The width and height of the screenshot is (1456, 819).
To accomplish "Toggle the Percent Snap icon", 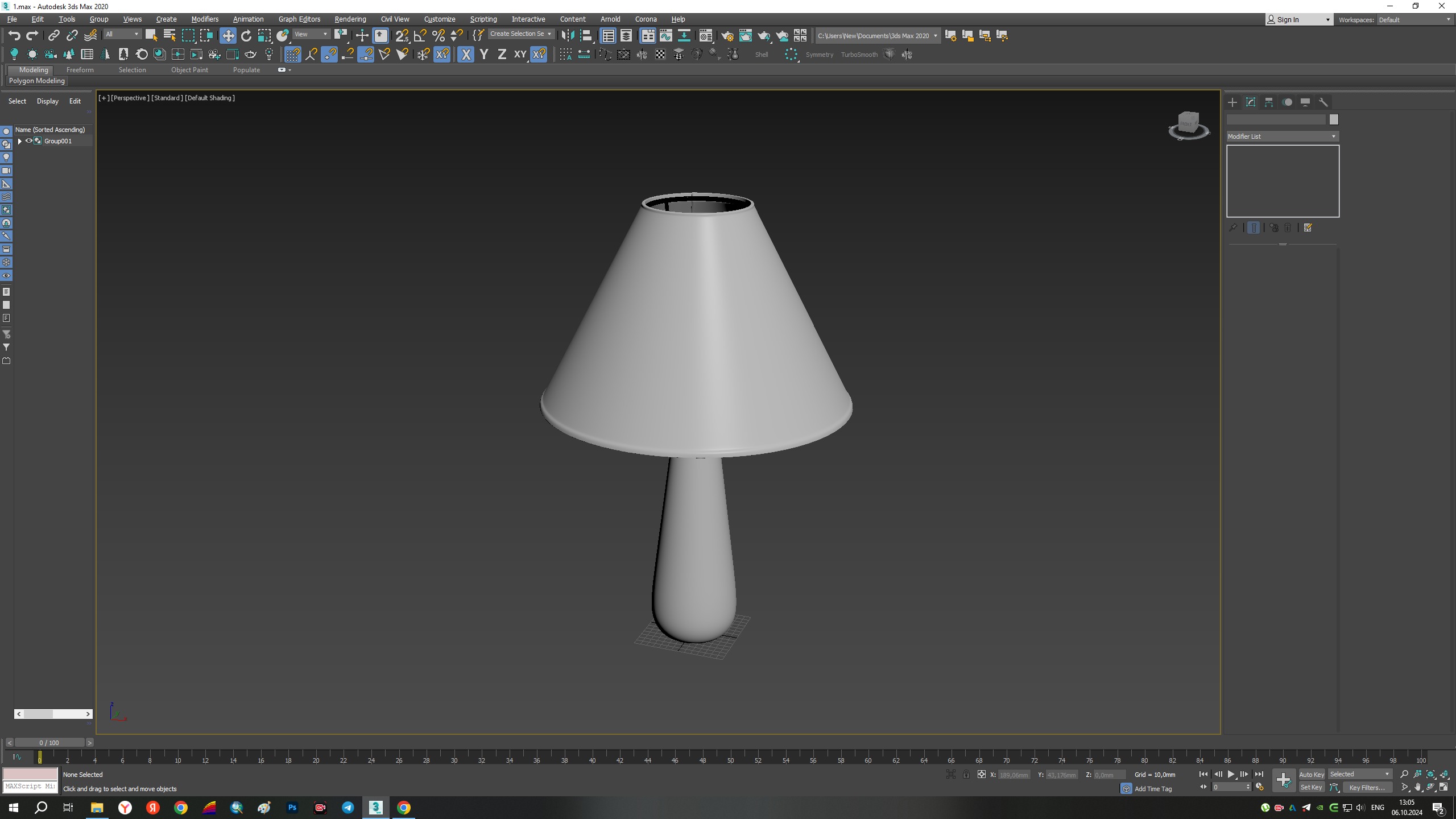I will 439,36.
